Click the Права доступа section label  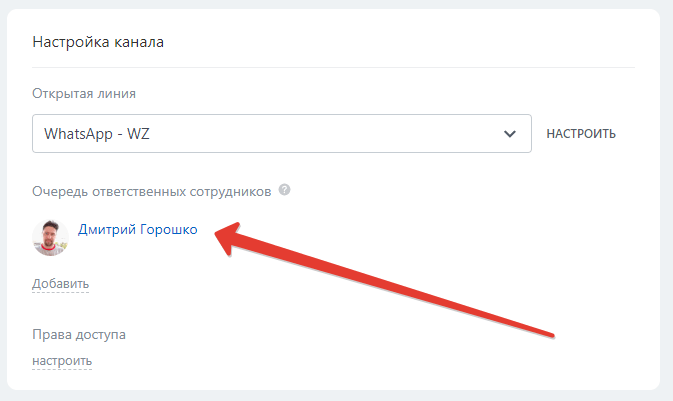click(79, 334)
